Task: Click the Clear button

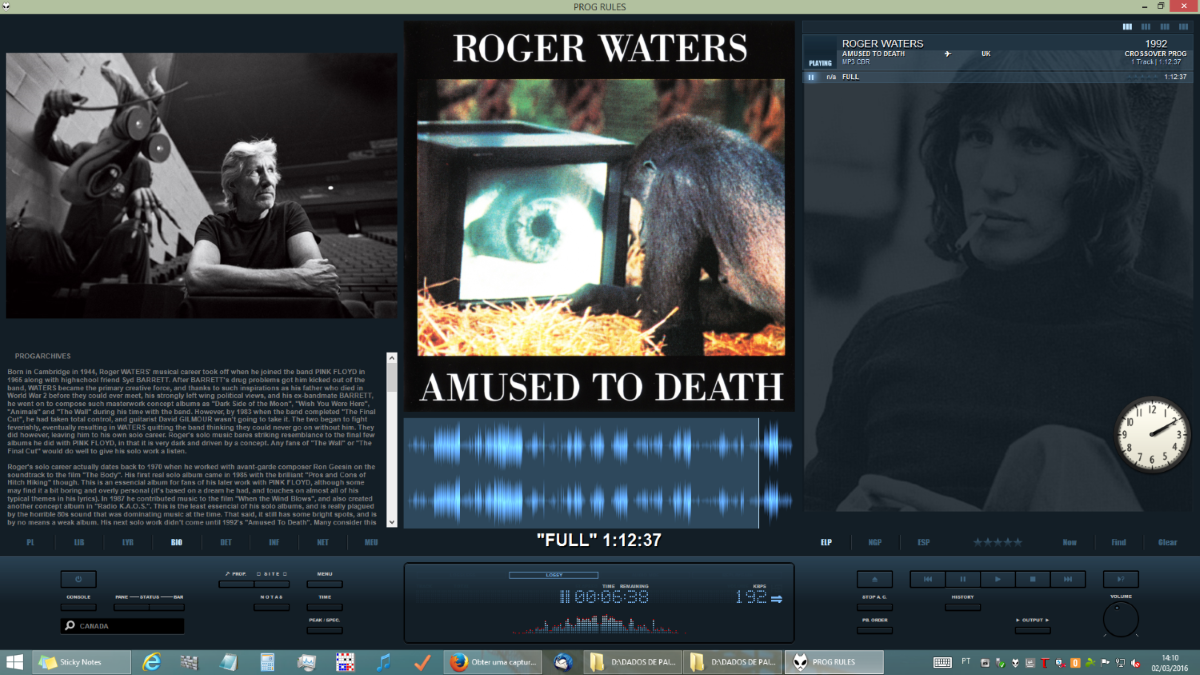Action: click(1167, 542)
